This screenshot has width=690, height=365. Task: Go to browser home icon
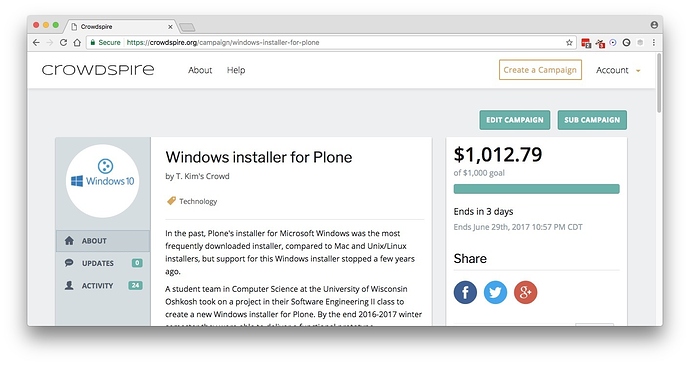click(x=77, y=43)
